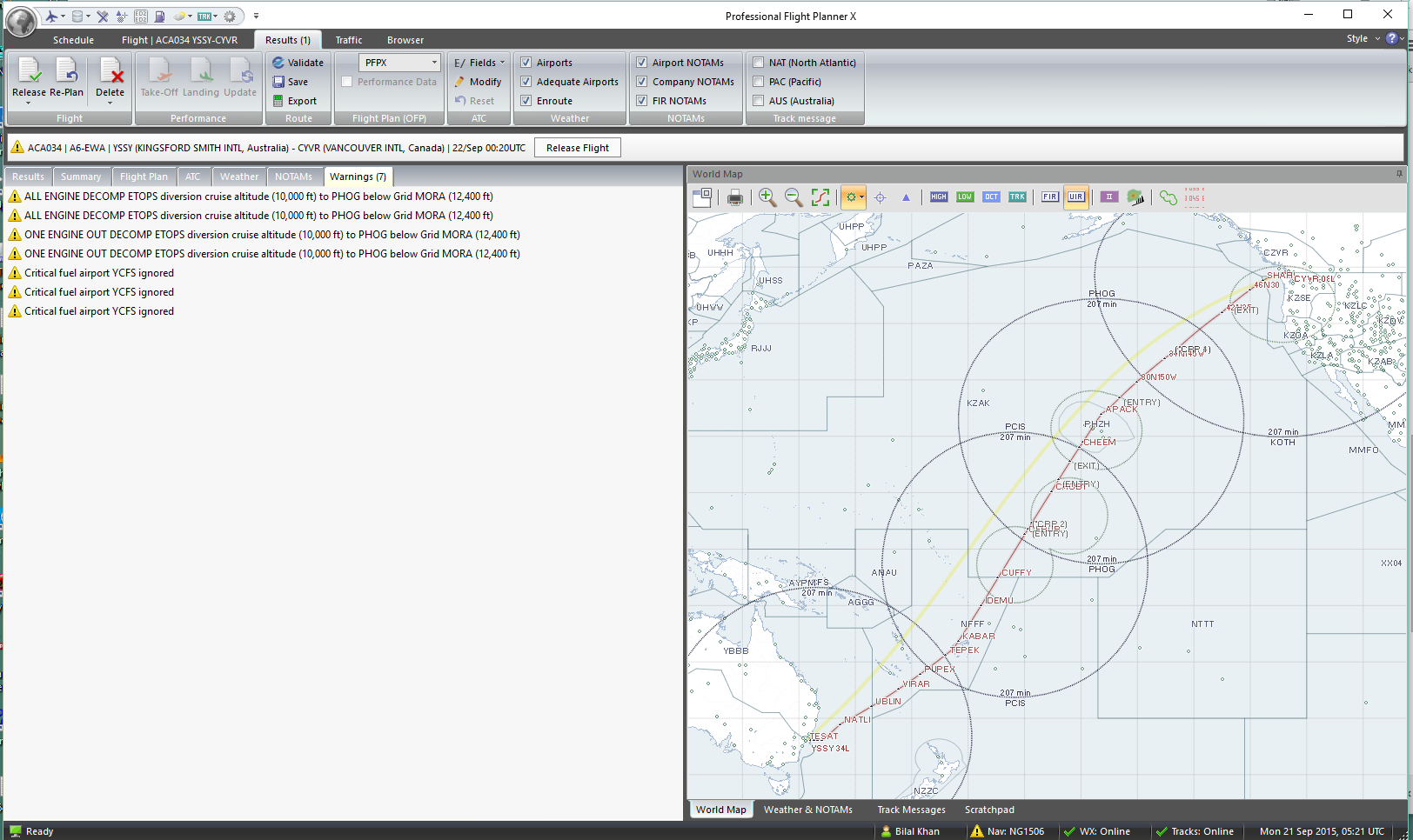The image size is (1413, 840).
Task: Click the fuel pump icon in quick access toolbar
Action: (159, 16)
